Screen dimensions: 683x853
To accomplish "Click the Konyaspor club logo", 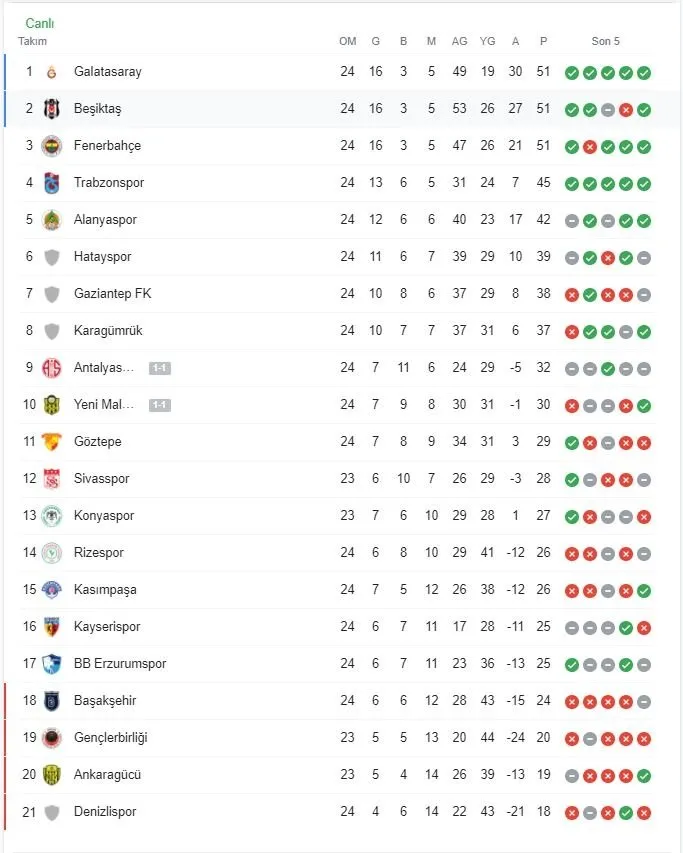I will tap(52, 516).
